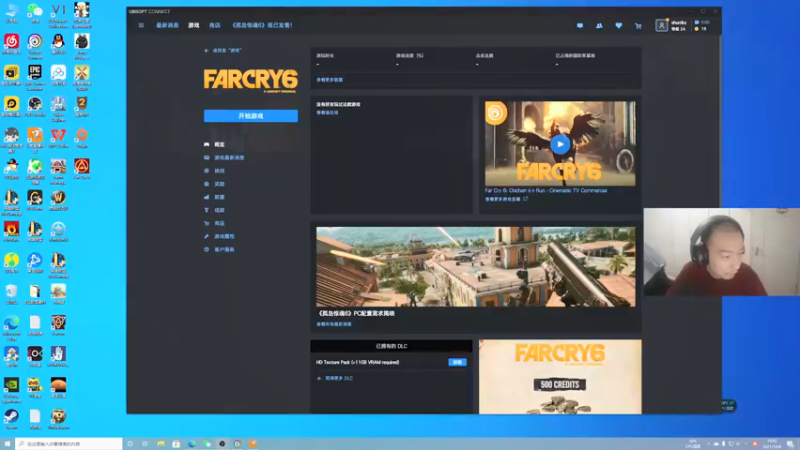Viewport: 800px width, 450px height.
Task: Click the blue HD Texture Pack button
Action: tap(457, 362)
